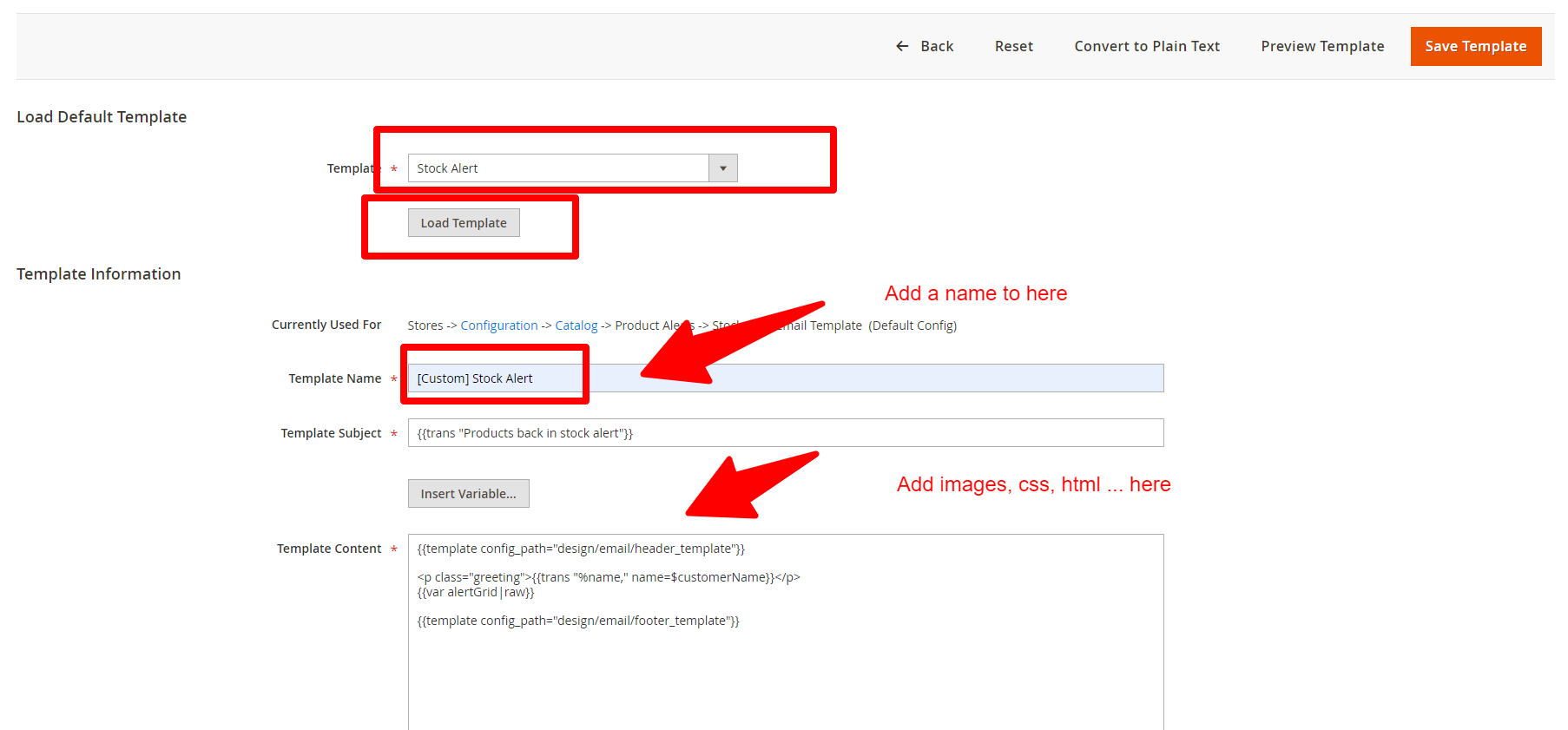Select the Load Default Template heading
Screen dimensions: 1568x730
pos(102,117)
